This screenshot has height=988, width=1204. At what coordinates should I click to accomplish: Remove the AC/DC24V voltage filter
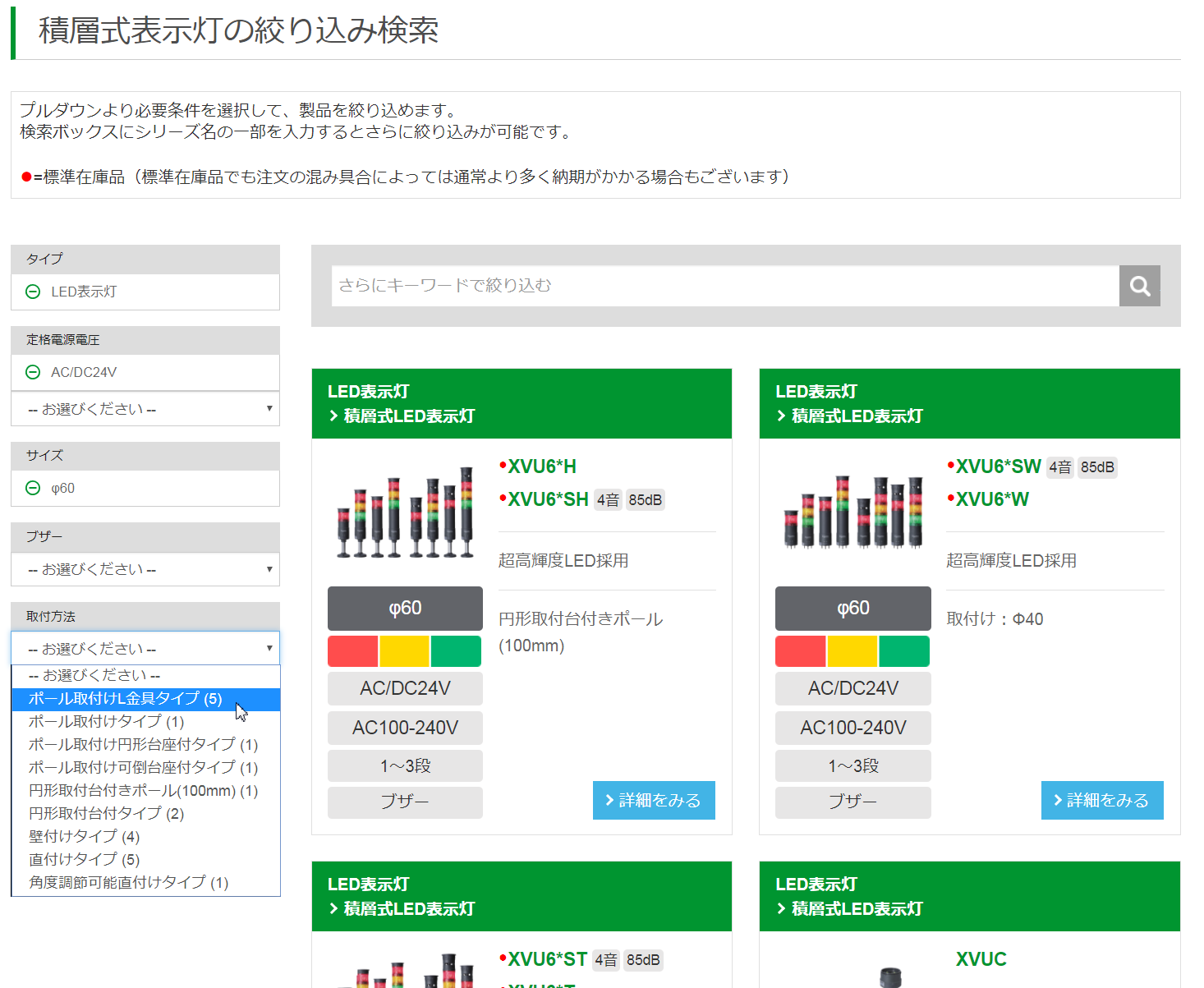pyautogui.click(x=33, y=372)
